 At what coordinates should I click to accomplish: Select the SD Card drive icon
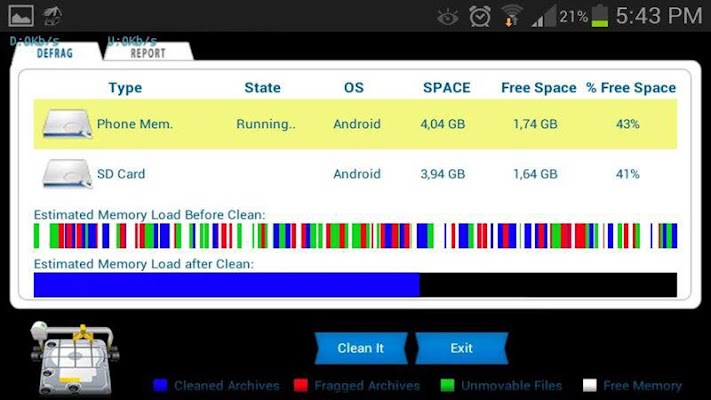coord(67,173)
